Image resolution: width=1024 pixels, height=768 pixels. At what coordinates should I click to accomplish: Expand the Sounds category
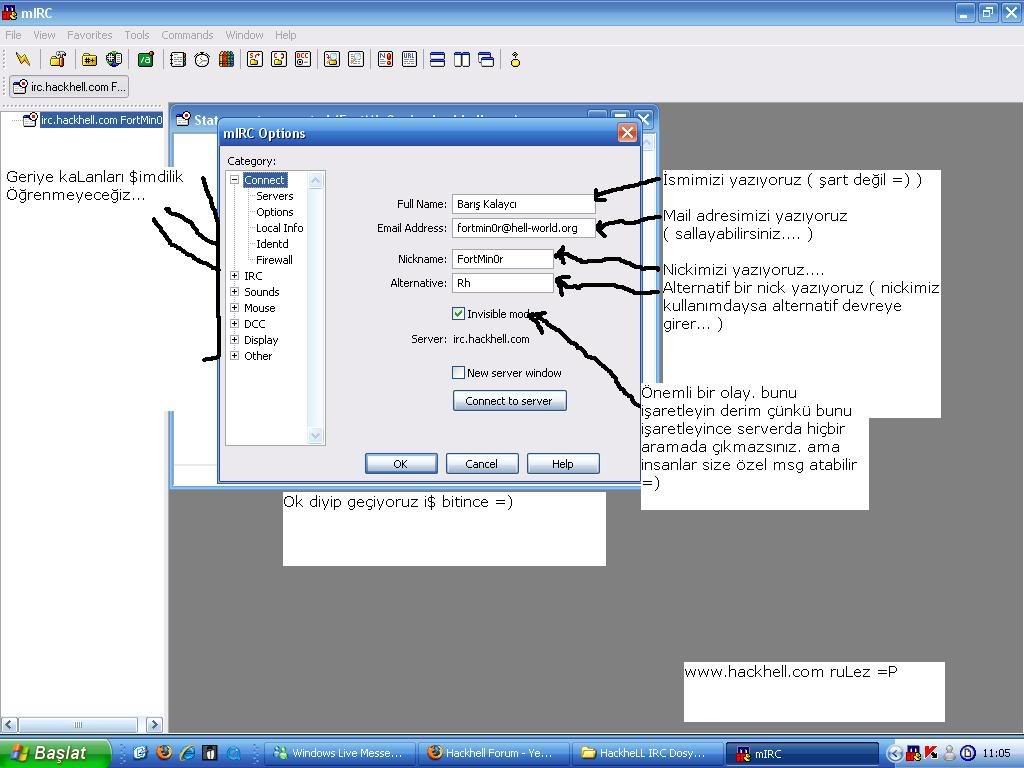pos(234,291)
